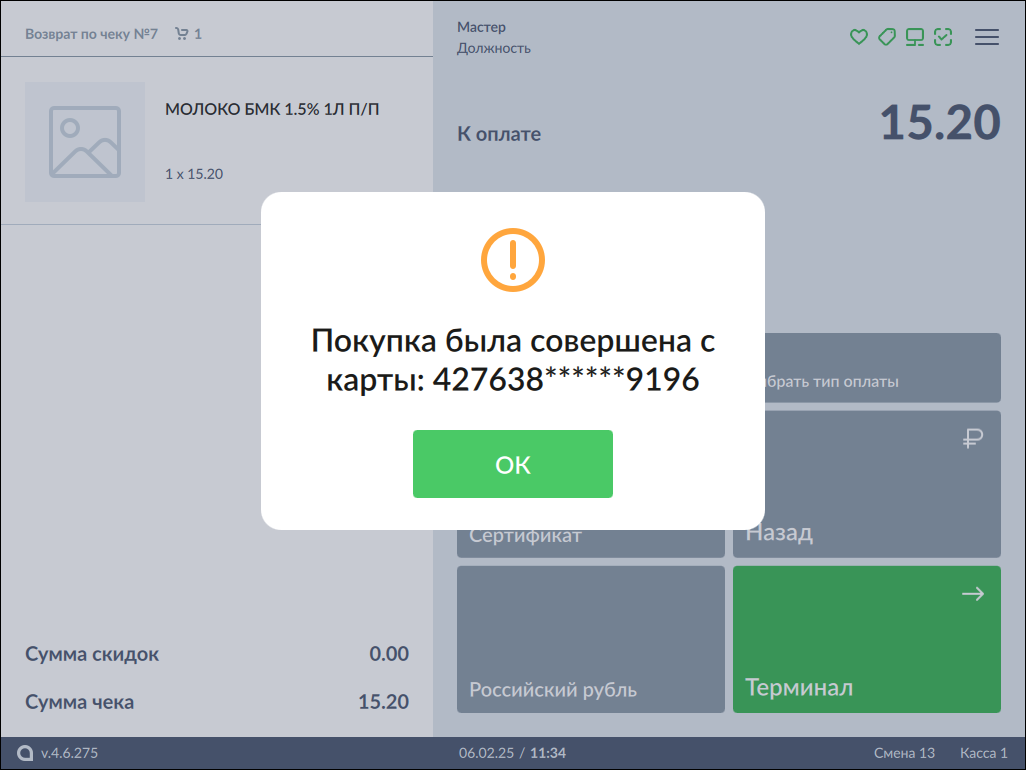The height and width of the screenshot is (770, 1026).
Task: Click the Смена 13 shift indicator
Action: coord(903,753)
